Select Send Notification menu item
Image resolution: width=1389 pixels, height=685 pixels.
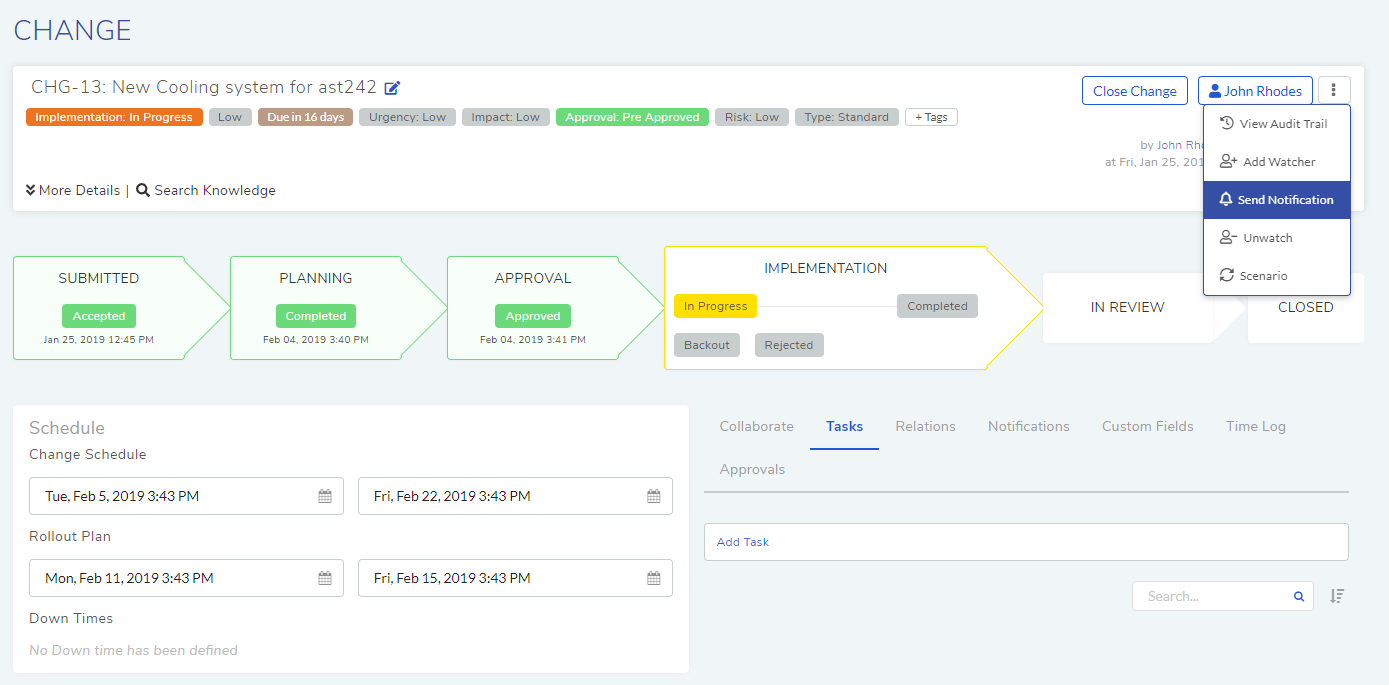1277,200
